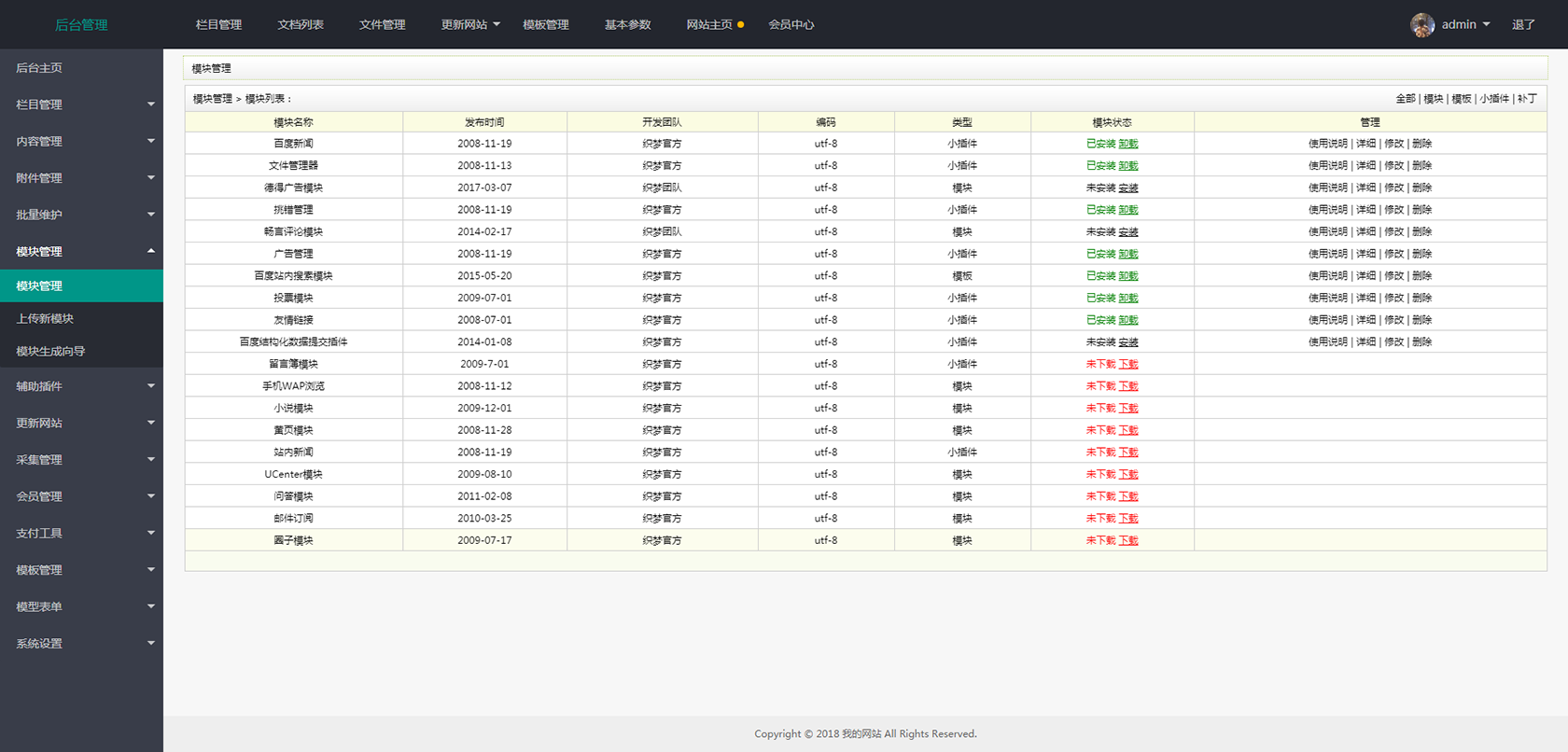Click the 模块名称 column header
This screenshot has height=752, width=1568.
coord(293,122)
